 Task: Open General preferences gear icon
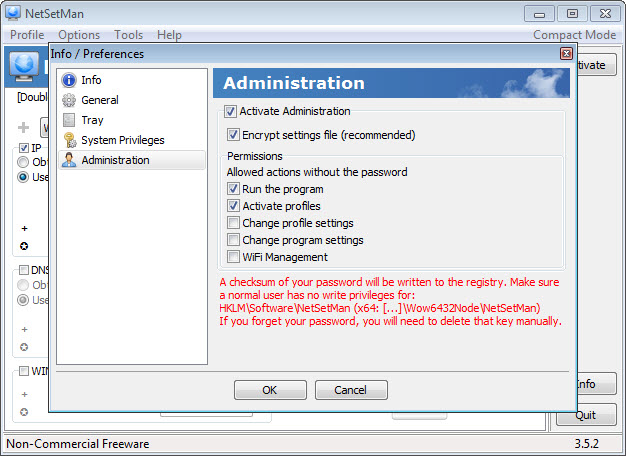pyautogui.click(x=69, y=100)
